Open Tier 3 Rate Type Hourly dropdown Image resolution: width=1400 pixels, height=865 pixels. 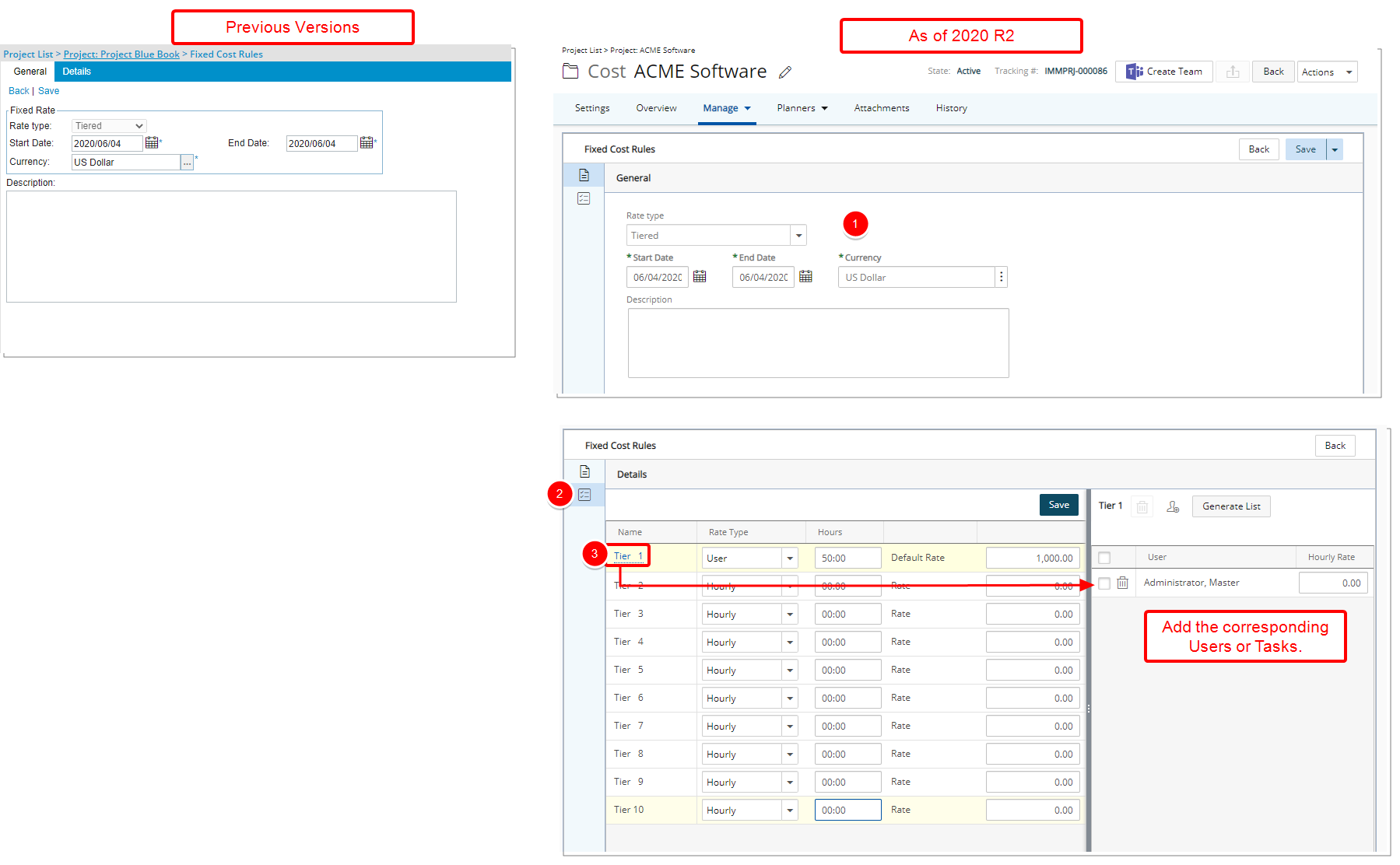[x=790, y=614]
